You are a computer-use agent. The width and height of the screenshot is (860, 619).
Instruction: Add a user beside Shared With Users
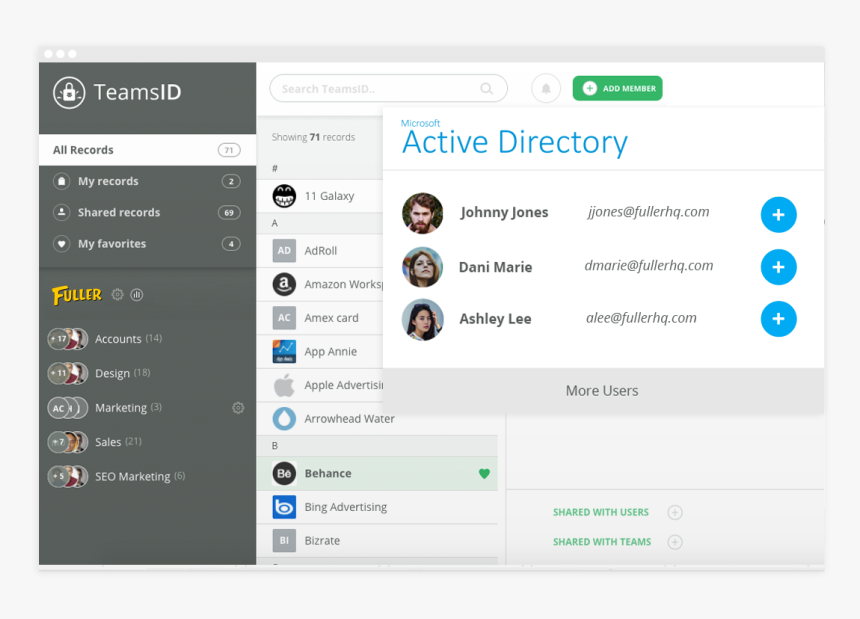[x=675, y=512]
